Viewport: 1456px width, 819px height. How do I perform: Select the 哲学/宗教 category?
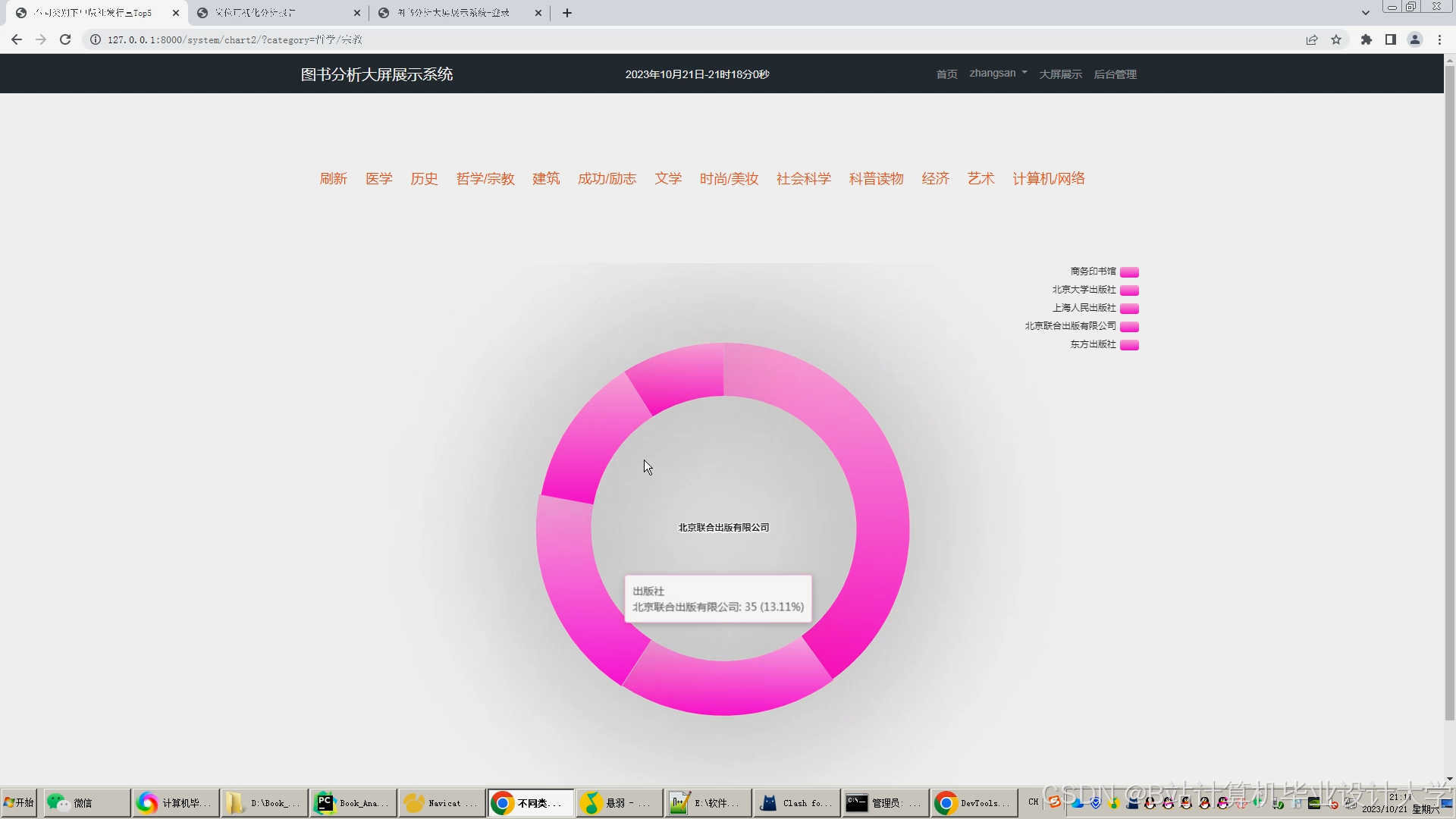[x=485, y=179]
